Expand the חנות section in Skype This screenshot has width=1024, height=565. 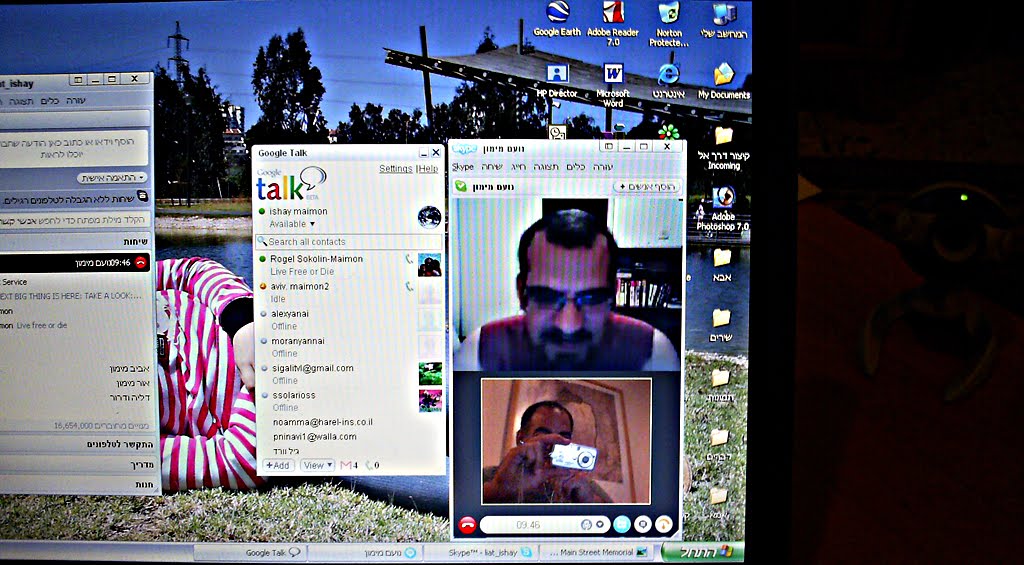click(144, 485)
